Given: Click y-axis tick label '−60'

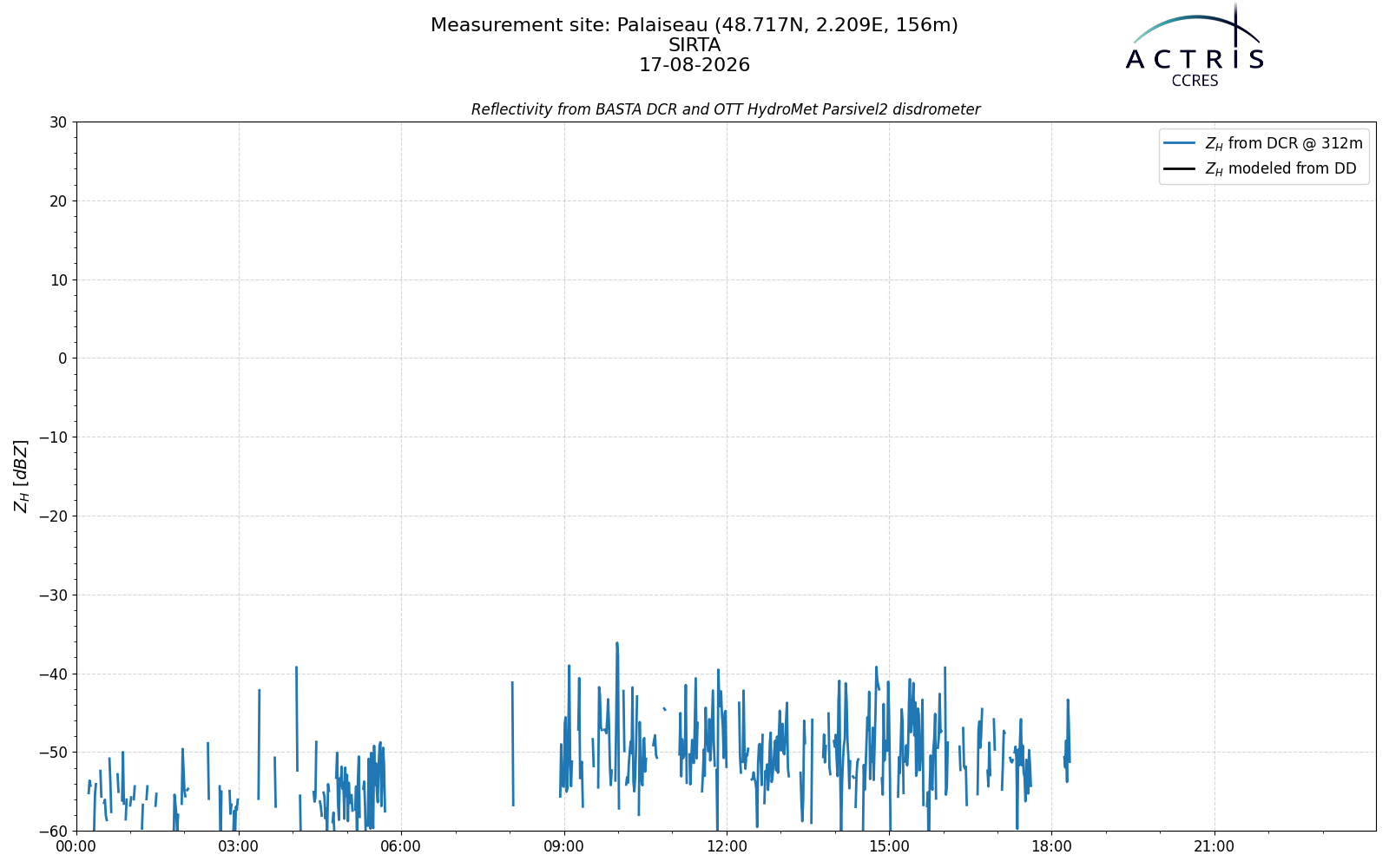Looking at the screenshot, I should point(52,832).
